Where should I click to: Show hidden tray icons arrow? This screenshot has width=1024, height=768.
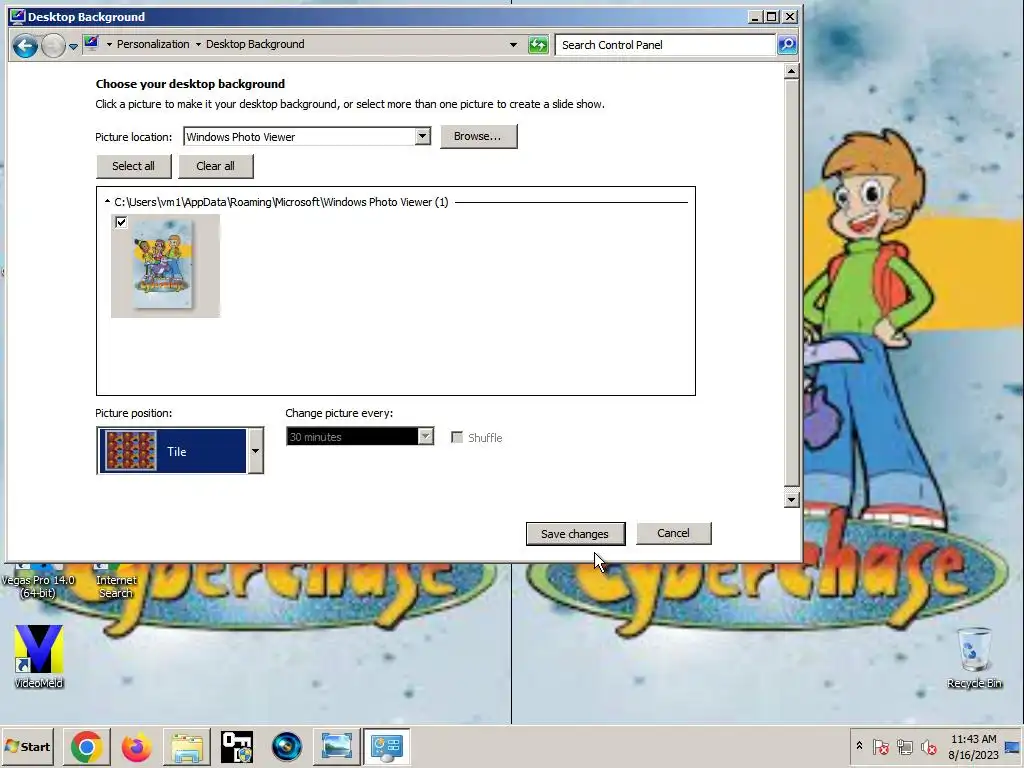pyautogui.click(x=859, y=746)
